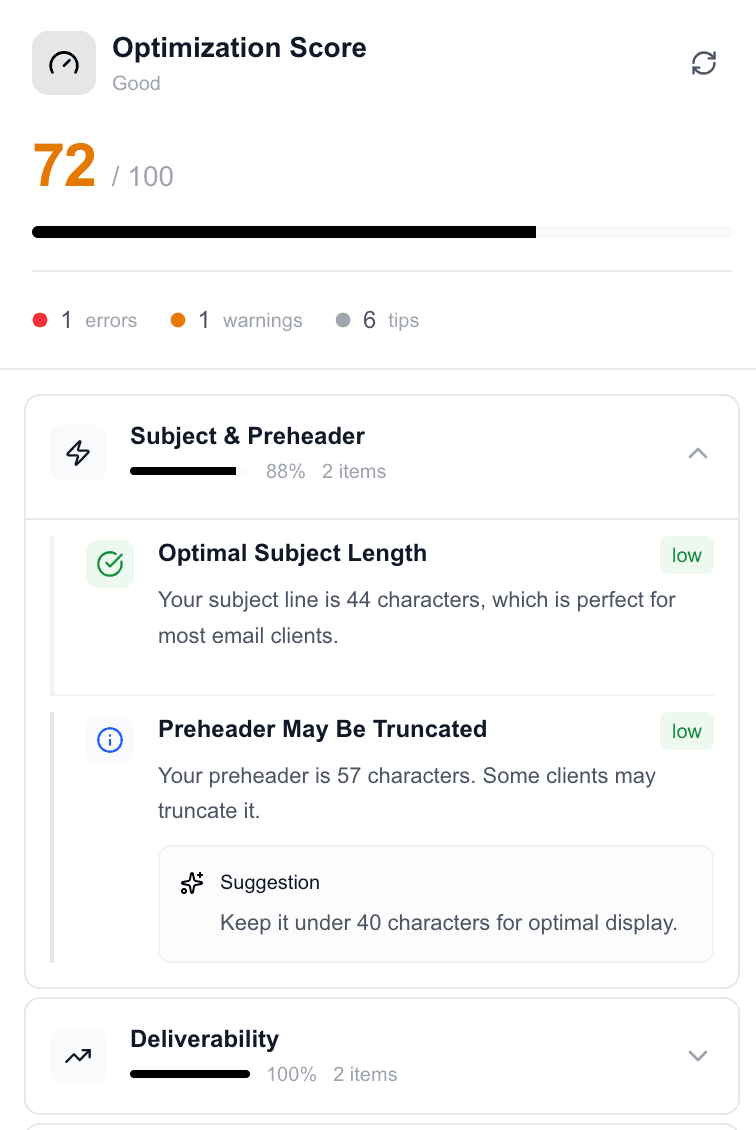Collapse the Subject & Preheader section

[698, 452]
